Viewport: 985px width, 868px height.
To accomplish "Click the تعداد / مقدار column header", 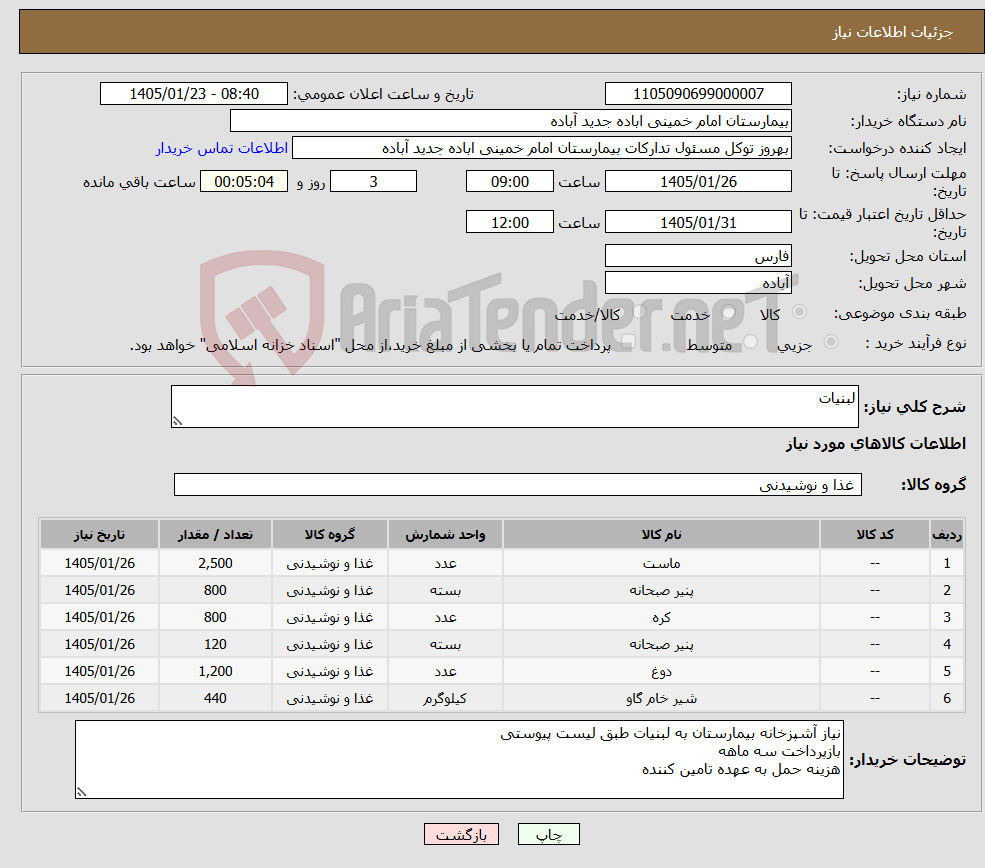I will tap(215, 534).
